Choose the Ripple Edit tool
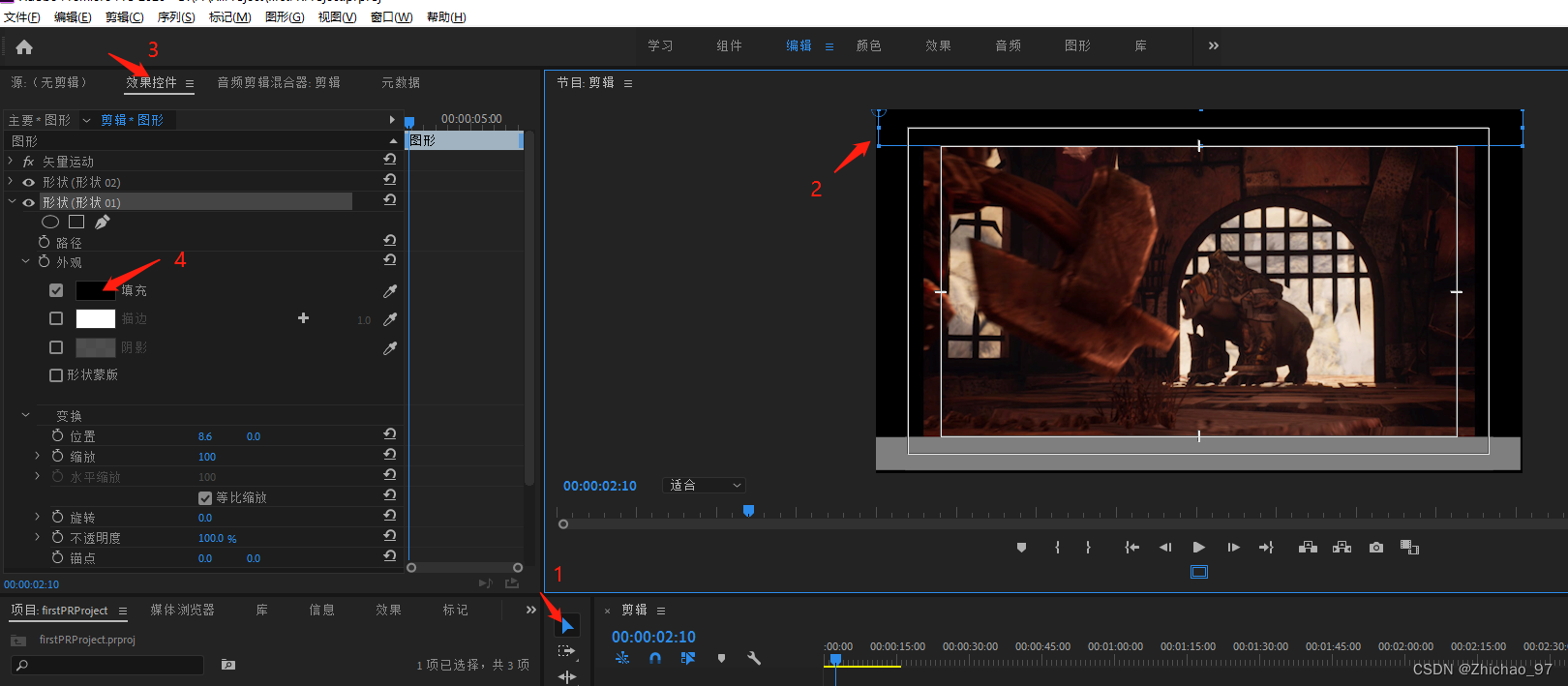The height and width of the screenshot is (686, 1568). [x=567, y=676]
